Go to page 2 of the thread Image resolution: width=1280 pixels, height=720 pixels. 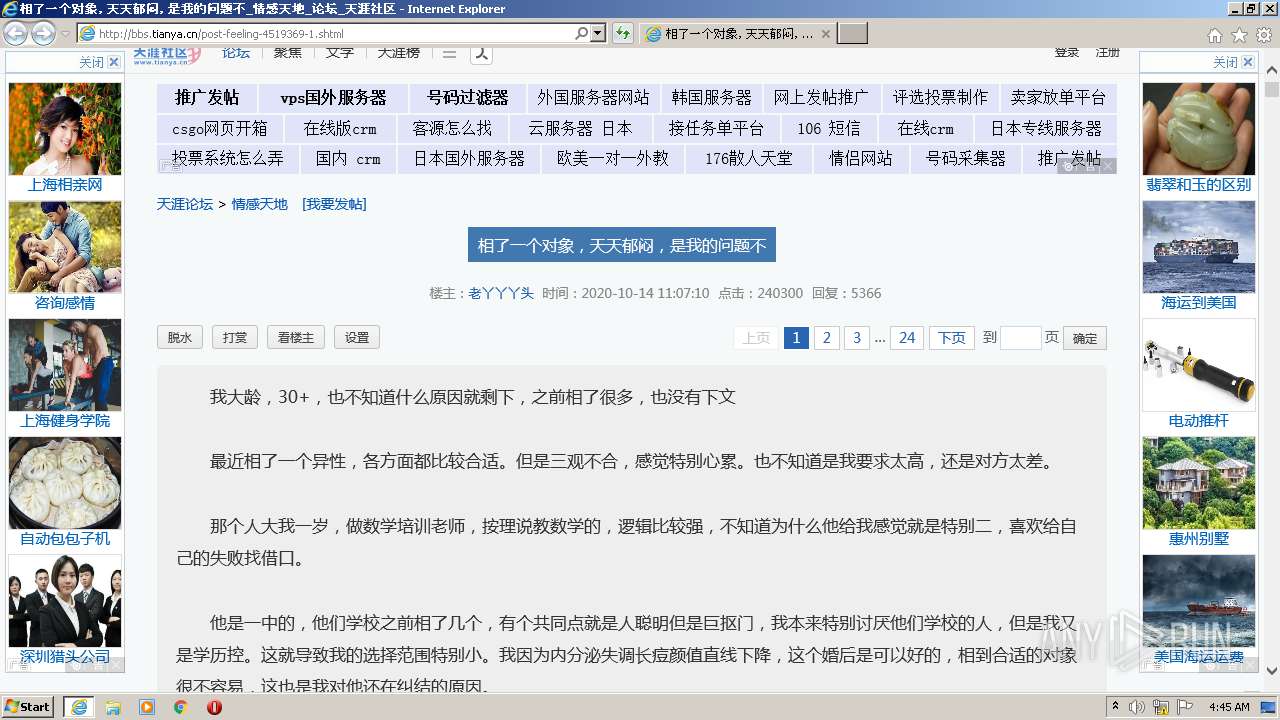click(x=826, y=338)
